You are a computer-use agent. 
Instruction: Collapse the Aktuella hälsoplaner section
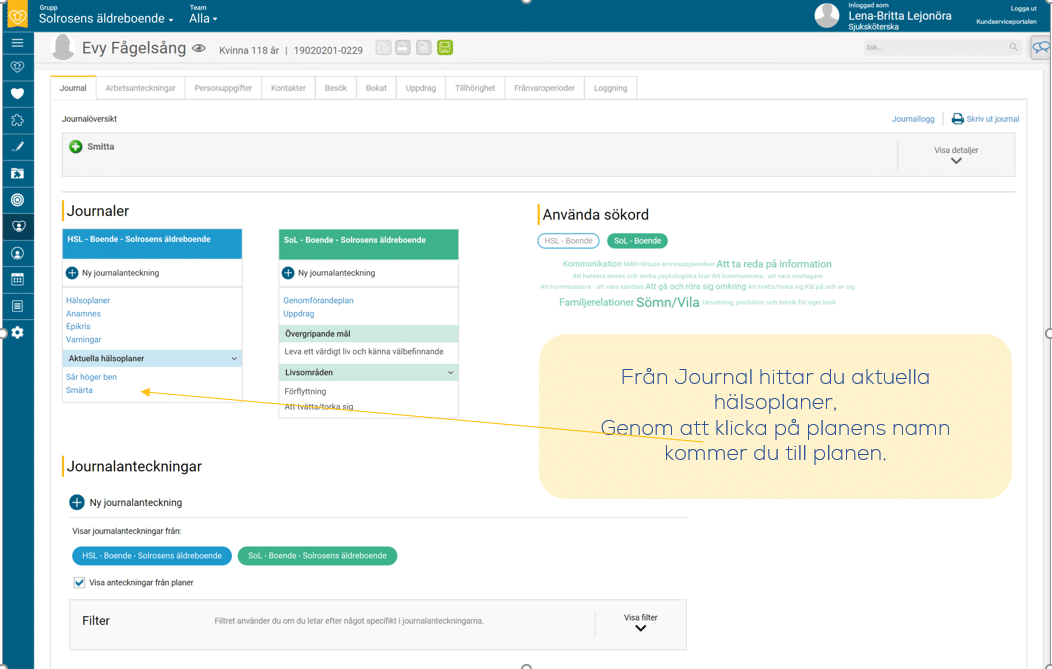coord(234,358)
